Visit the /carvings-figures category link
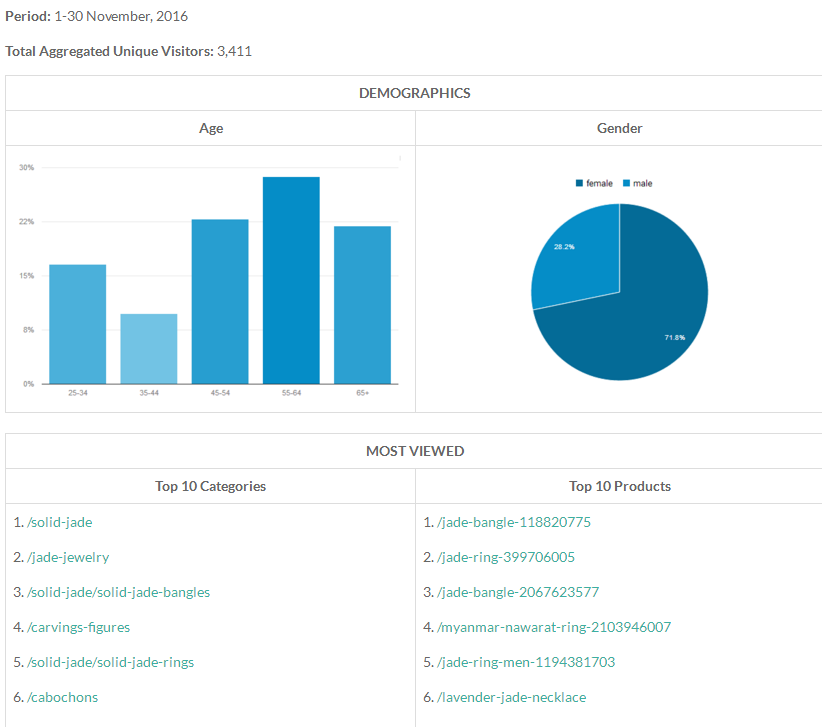The image size is (822, 727). click(x=78, y=627)
